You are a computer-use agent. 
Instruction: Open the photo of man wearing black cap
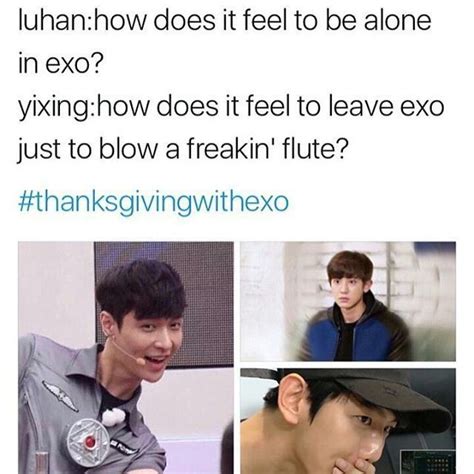348,421
